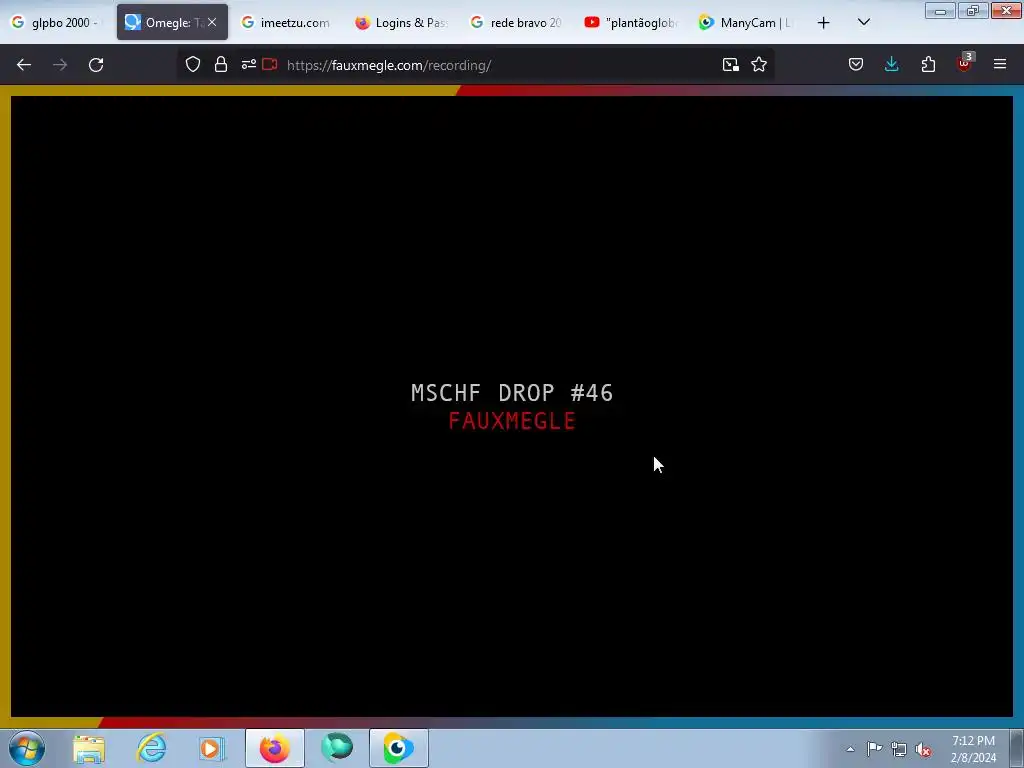Viewport: 1024px width, 768px height.
Task: Open the plantãoglobo YouTube tab
Action: tap(631, 22)
